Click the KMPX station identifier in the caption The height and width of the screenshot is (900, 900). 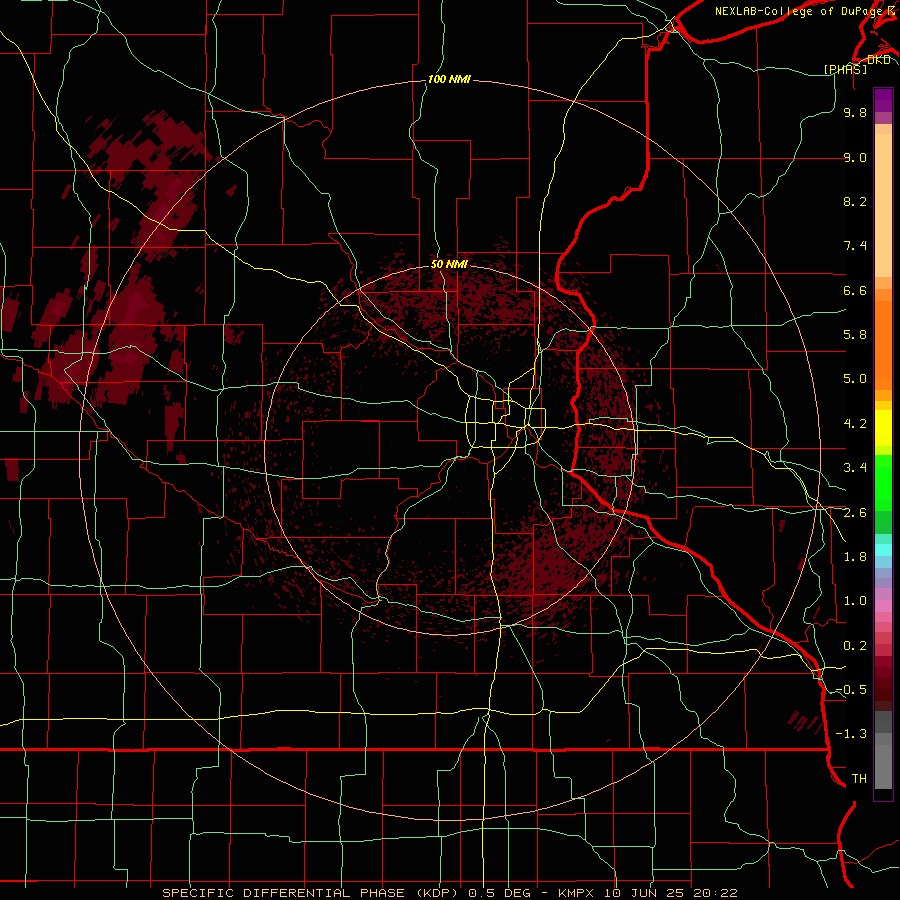click(577, 893)
